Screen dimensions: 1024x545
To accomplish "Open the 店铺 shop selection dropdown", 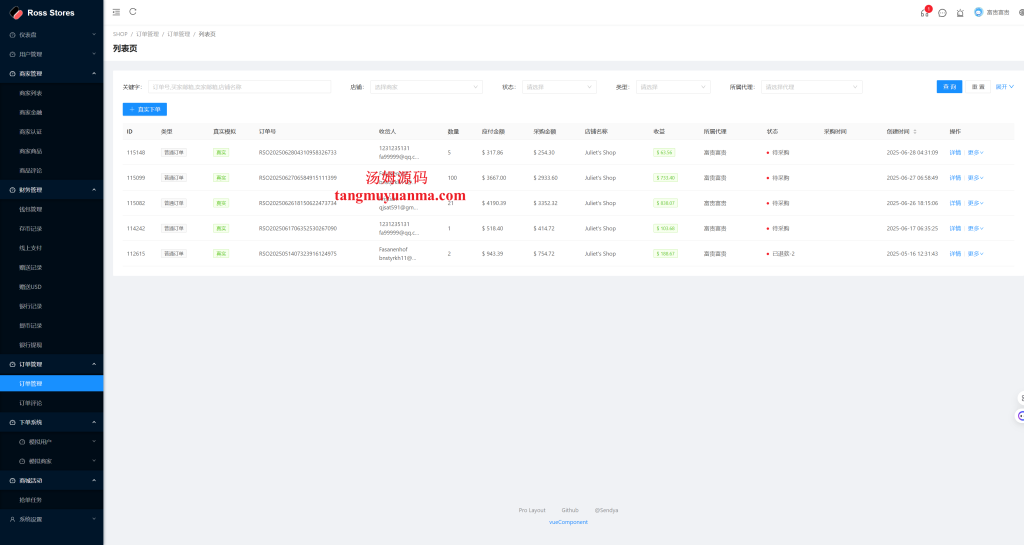I will (x=426, y=87).
